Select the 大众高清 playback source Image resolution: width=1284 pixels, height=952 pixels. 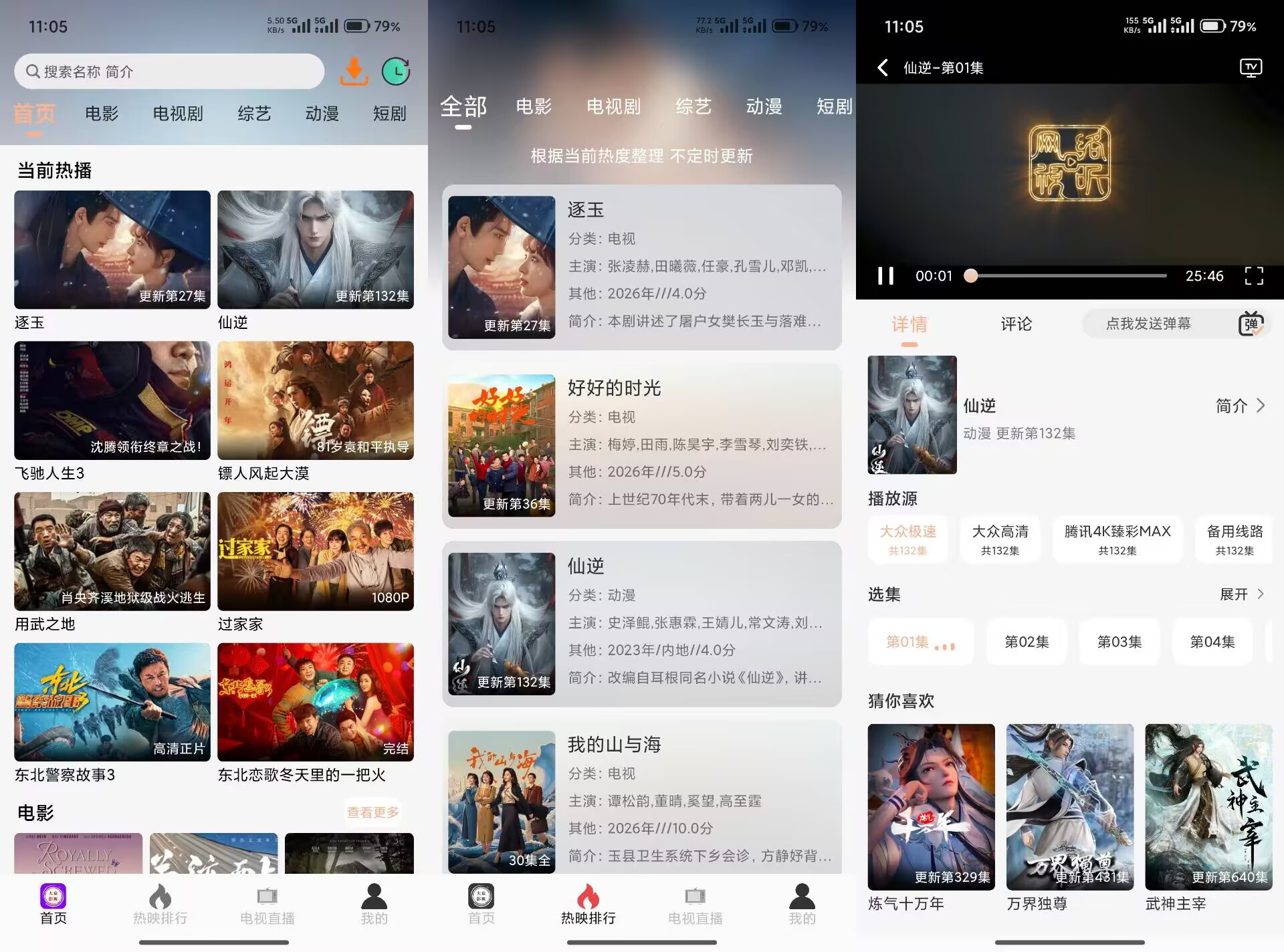coord(1000,540)
